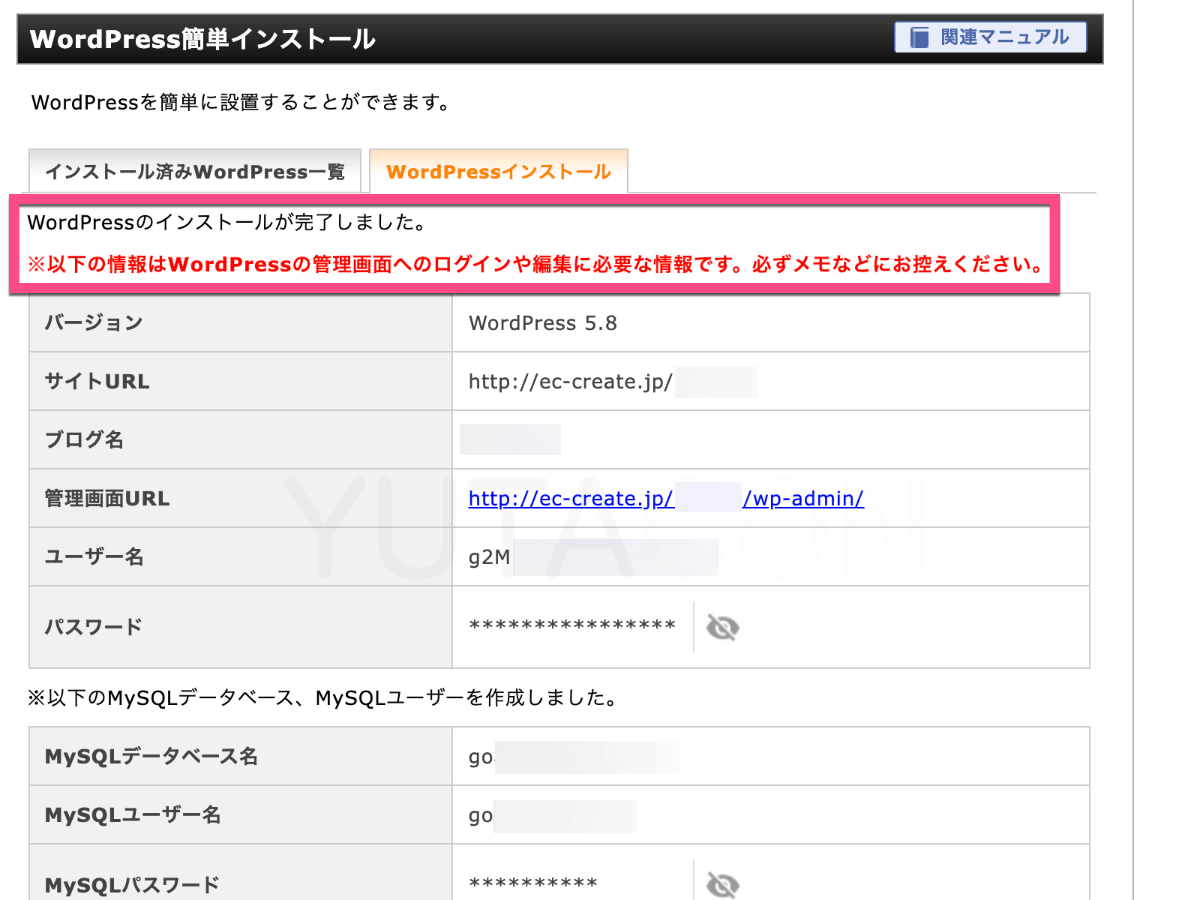Click the book icon in 関連マニュアル button
The image size is (1187, 900).
click(x=919, y=37)
